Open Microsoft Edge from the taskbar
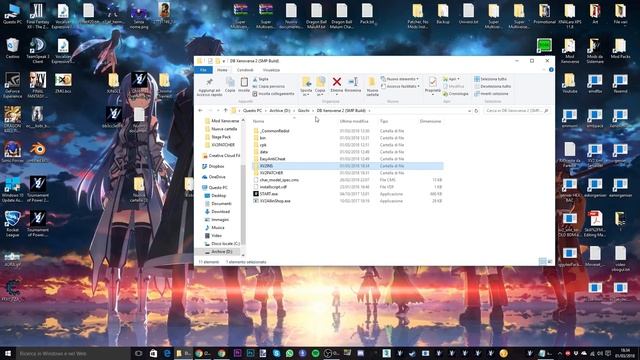 point(167,353)
